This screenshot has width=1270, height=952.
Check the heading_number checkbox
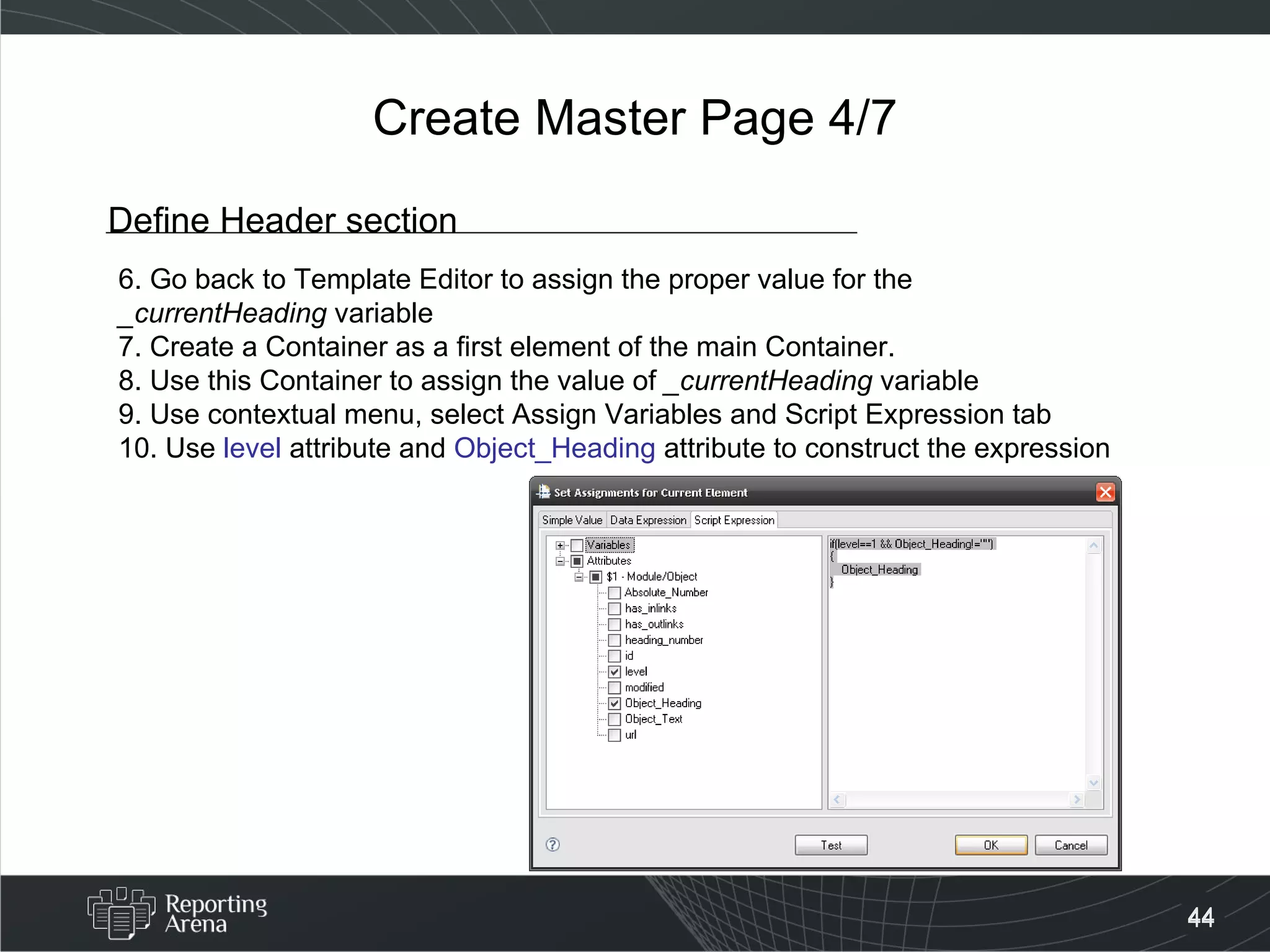(x=615, y=640)
